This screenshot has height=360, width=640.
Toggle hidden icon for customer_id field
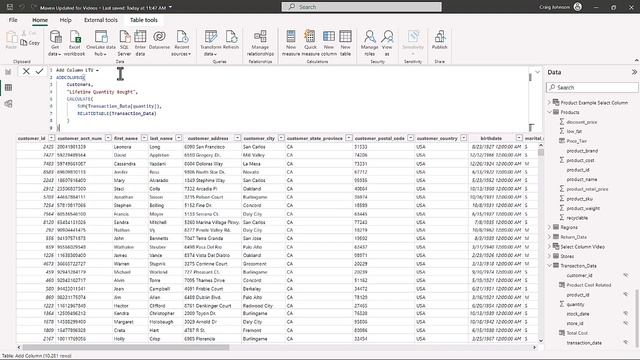pos(625,275)
